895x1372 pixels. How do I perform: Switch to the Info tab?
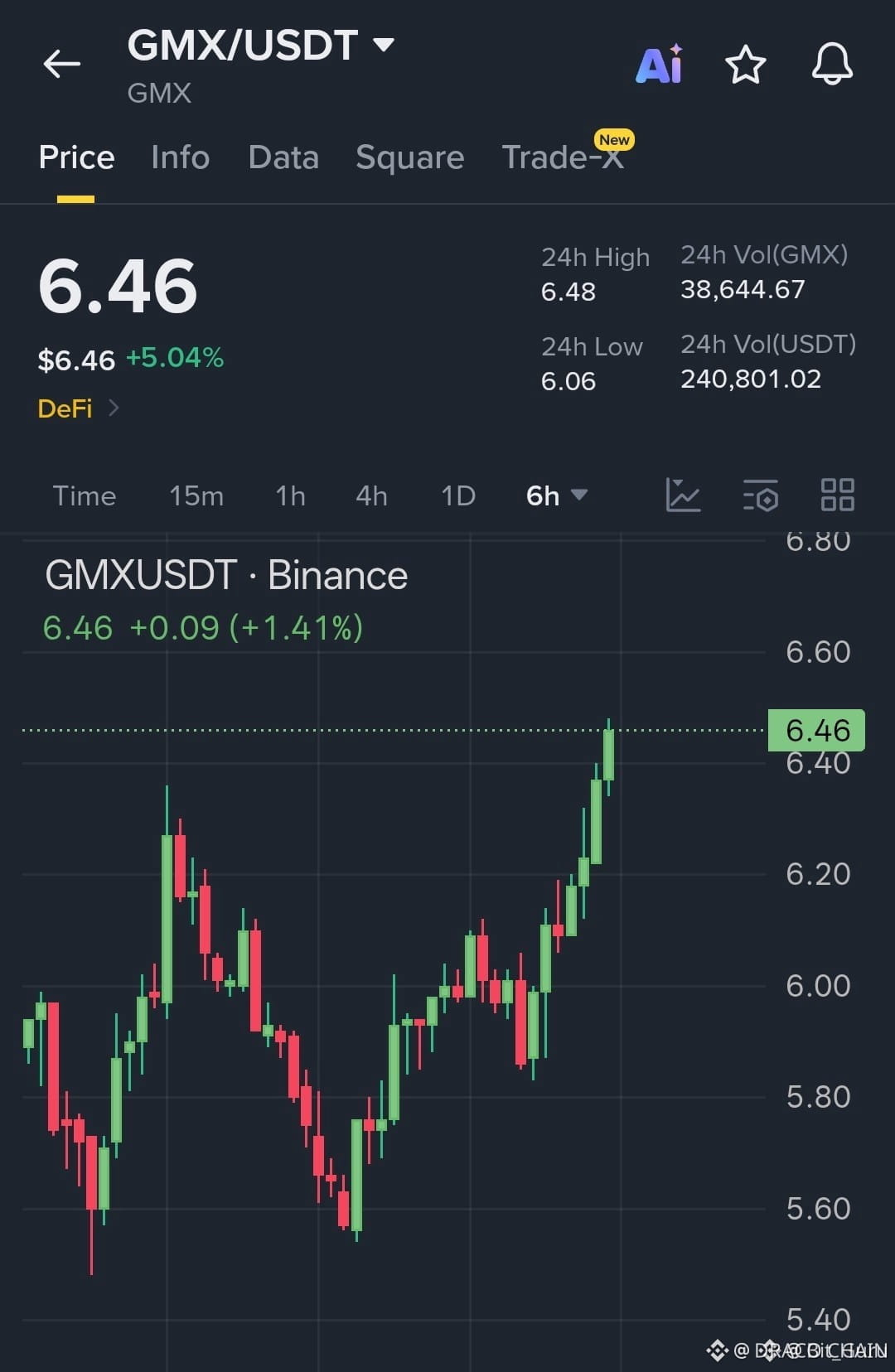pos(181,157)
